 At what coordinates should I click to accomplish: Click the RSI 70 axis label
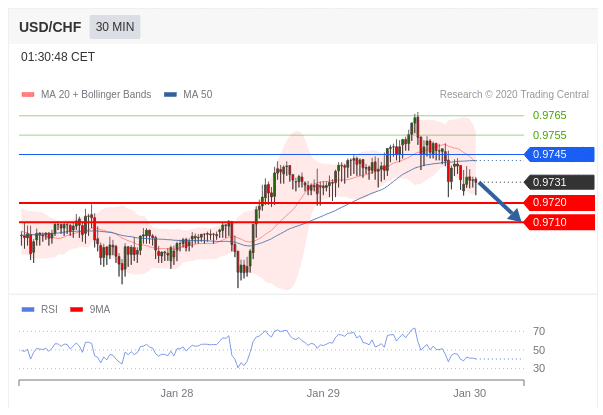539,331
